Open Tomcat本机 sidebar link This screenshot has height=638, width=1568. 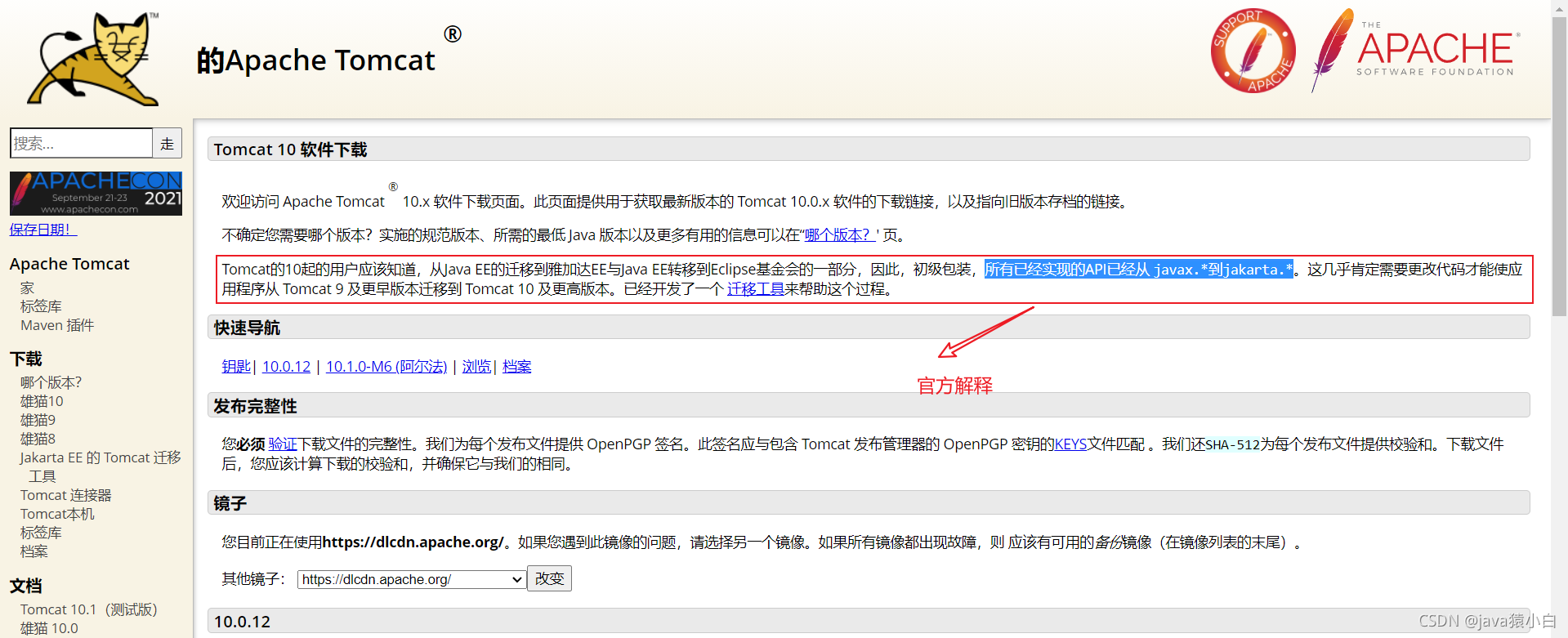[57, 514]
